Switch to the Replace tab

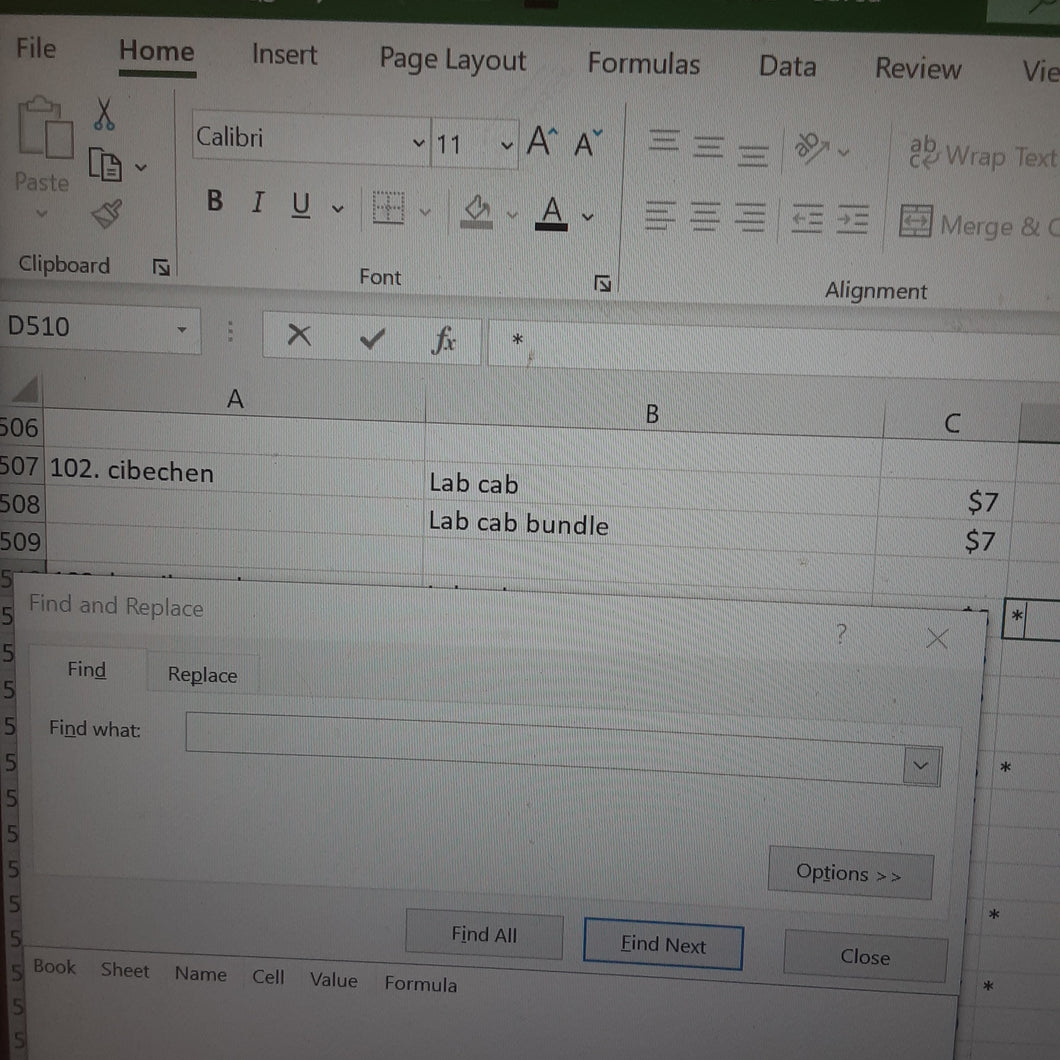tap(202, 674)
